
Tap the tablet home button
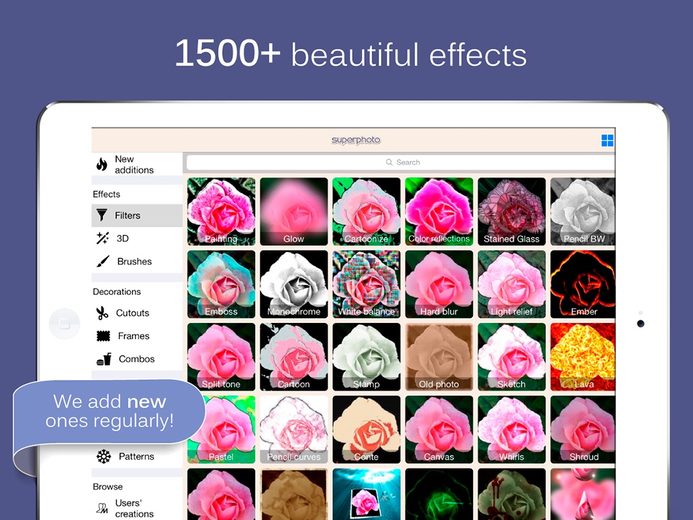click(65, 324)
